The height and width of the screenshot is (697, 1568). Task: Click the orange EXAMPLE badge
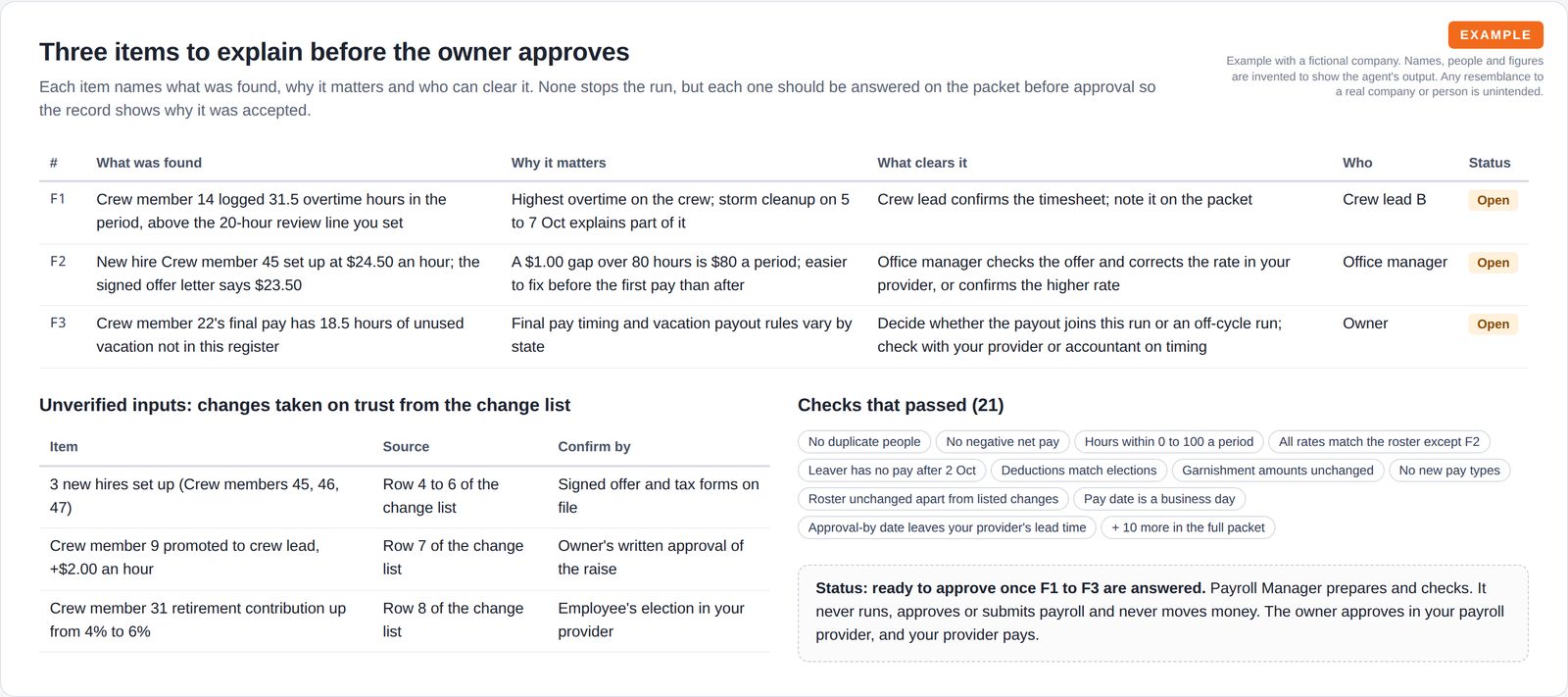[1495, 35]
